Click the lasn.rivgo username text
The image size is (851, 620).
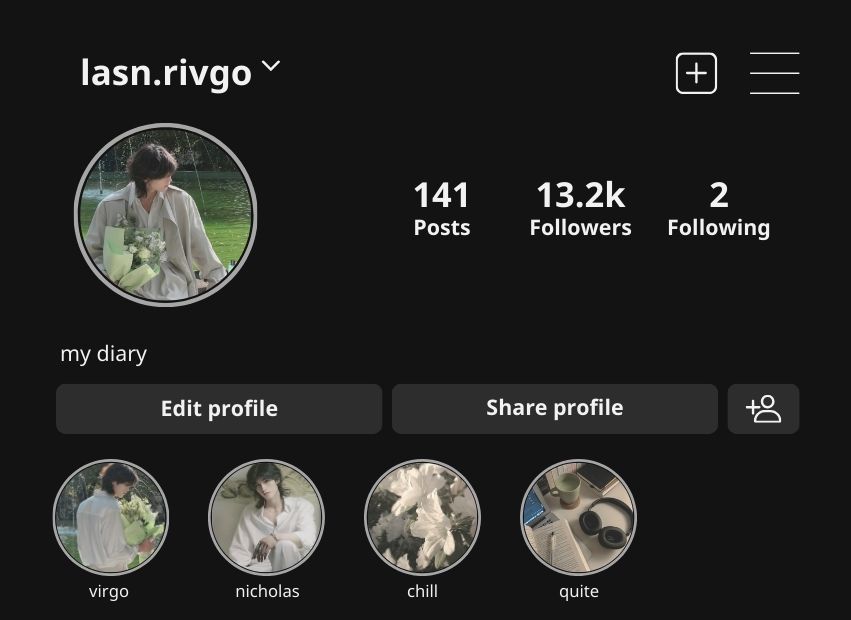click(166, 73)
